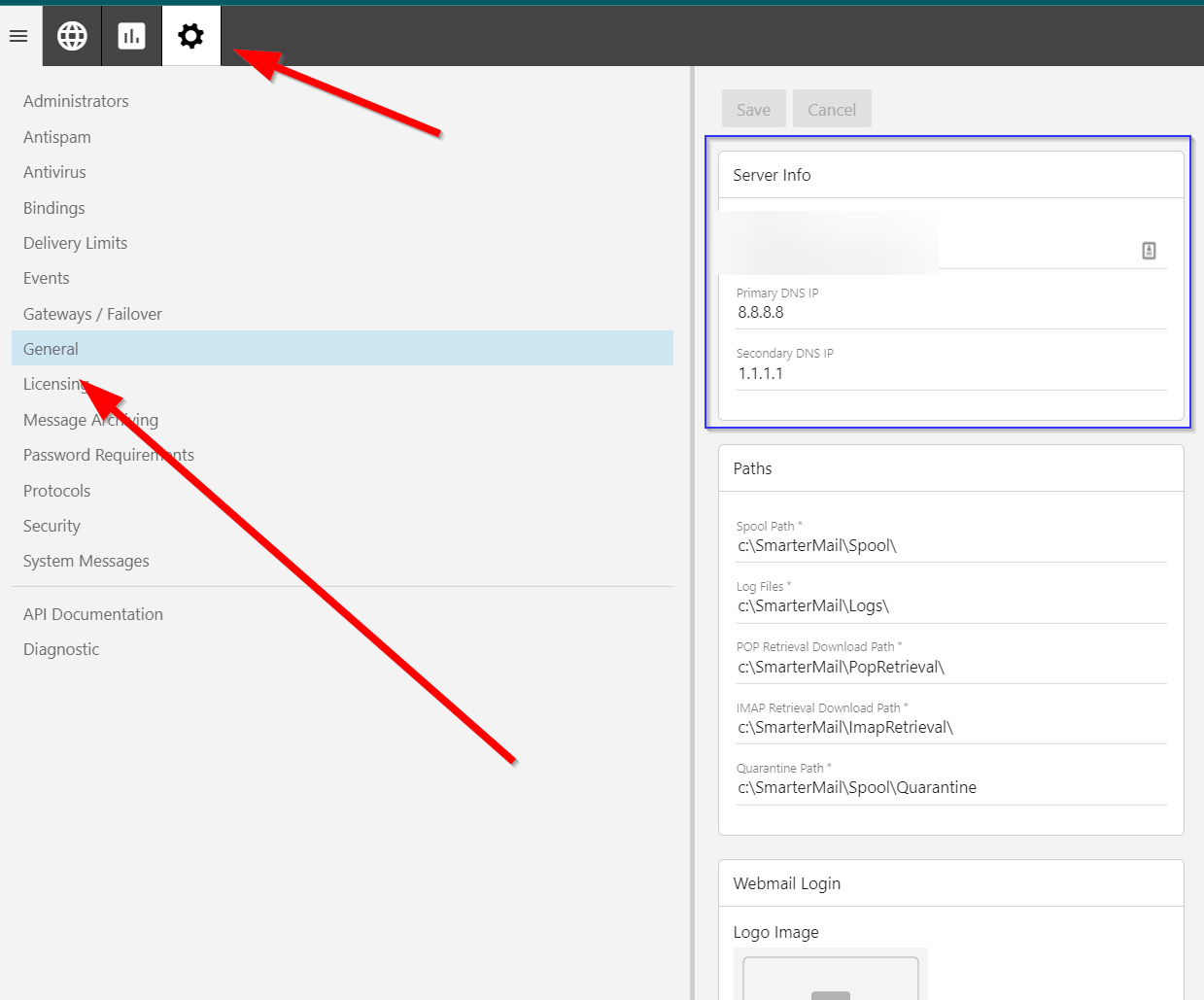
Task: Click the logo image placeholder thumbnail
Action: [x=830, y=977]
